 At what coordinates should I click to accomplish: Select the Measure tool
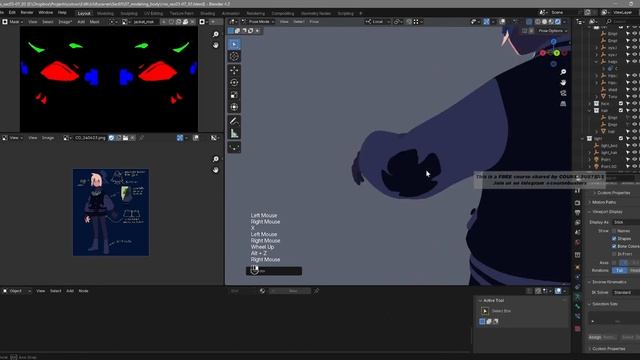(x=234, y=133)
